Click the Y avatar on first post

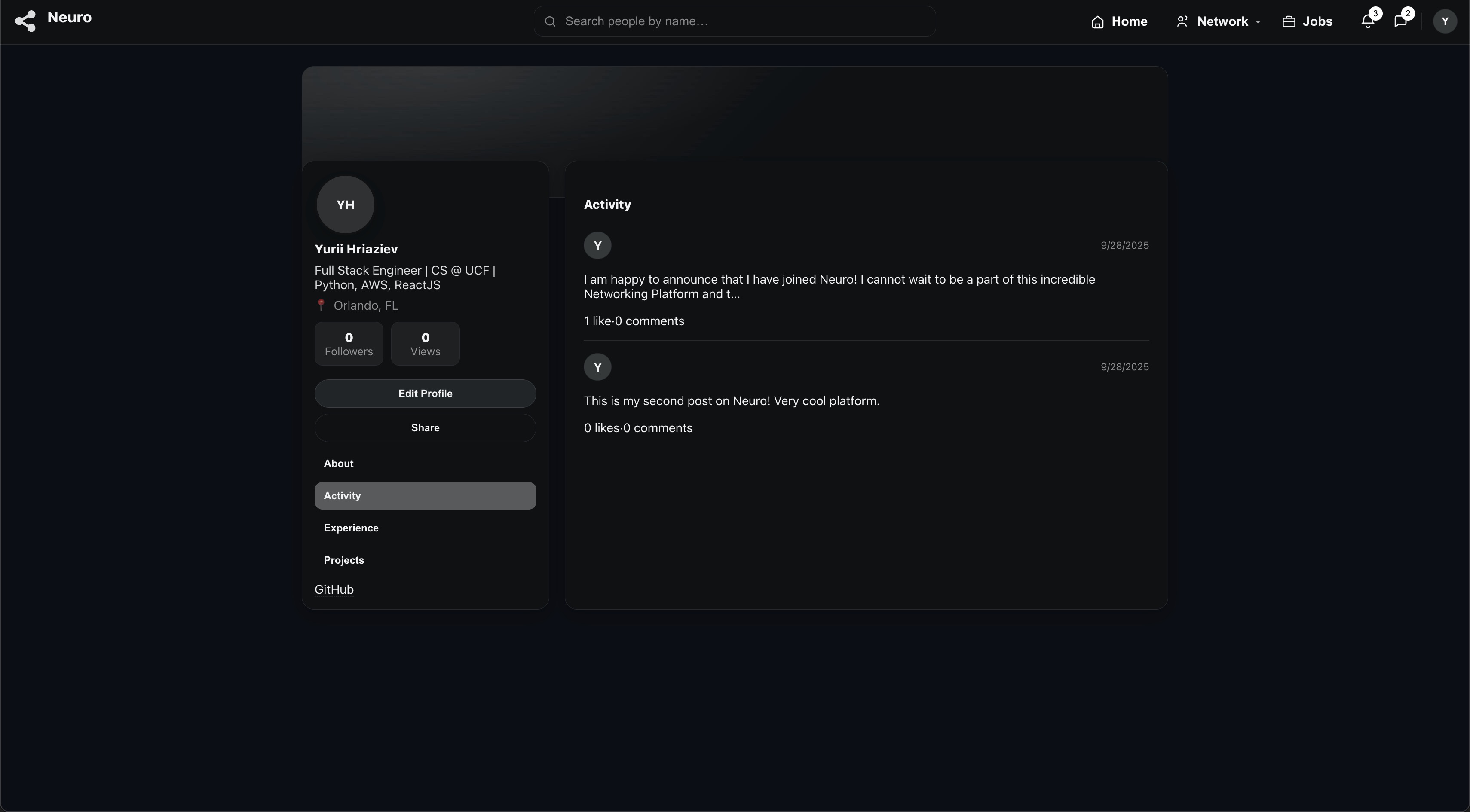click(x=597, y=246)
